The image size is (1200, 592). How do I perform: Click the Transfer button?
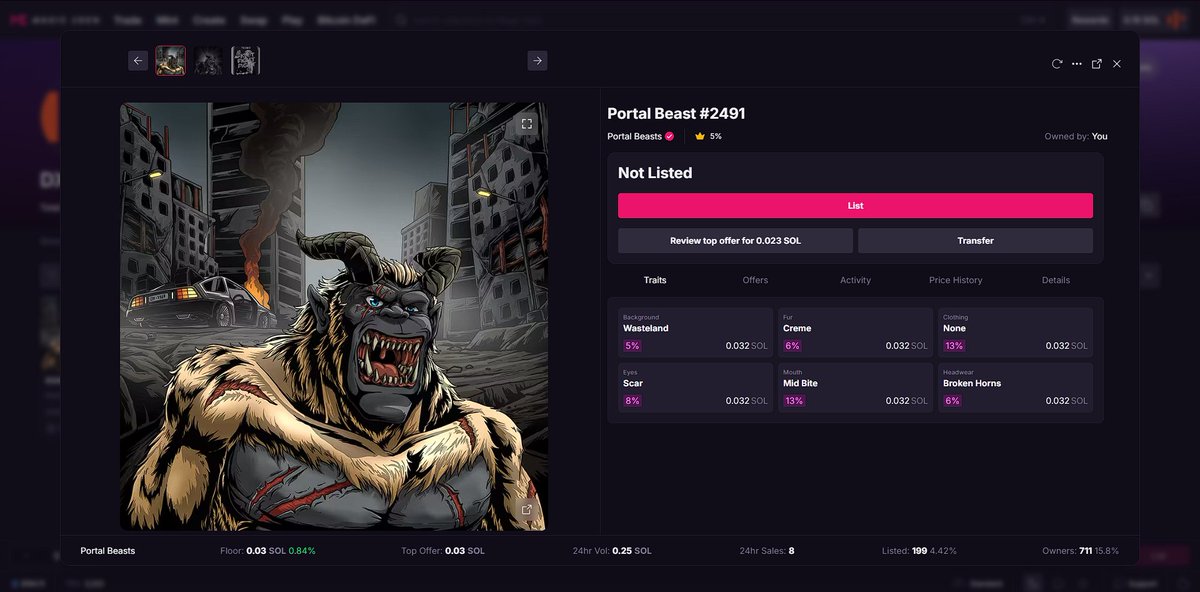975,240
